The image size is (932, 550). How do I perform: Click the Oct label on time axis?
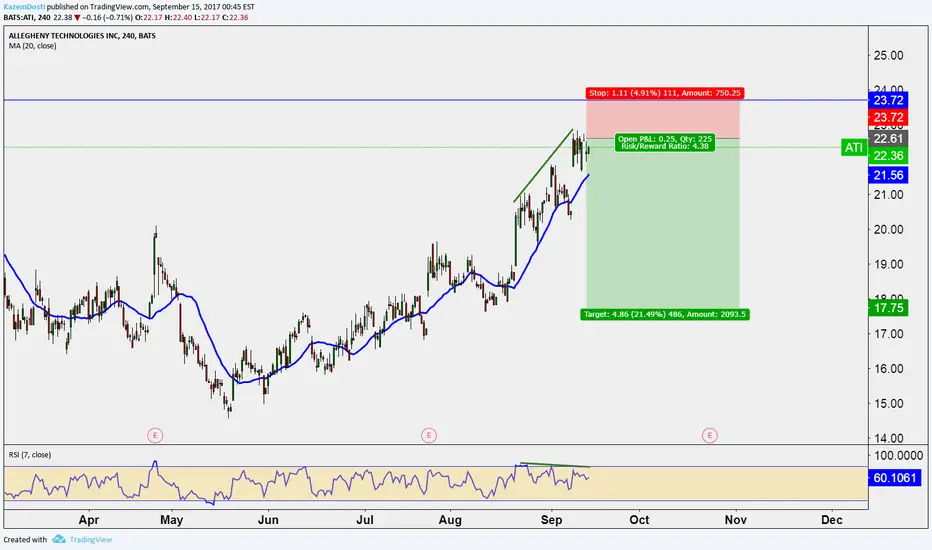(x=639, y=520)
